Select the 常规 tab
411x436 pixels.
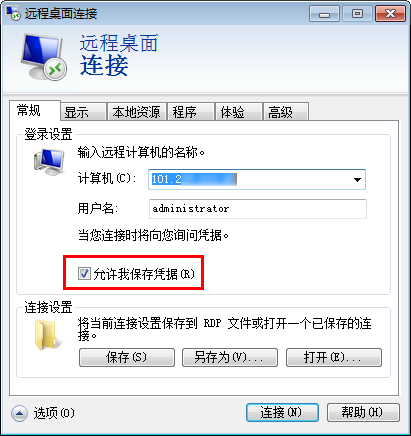[35, 110]
